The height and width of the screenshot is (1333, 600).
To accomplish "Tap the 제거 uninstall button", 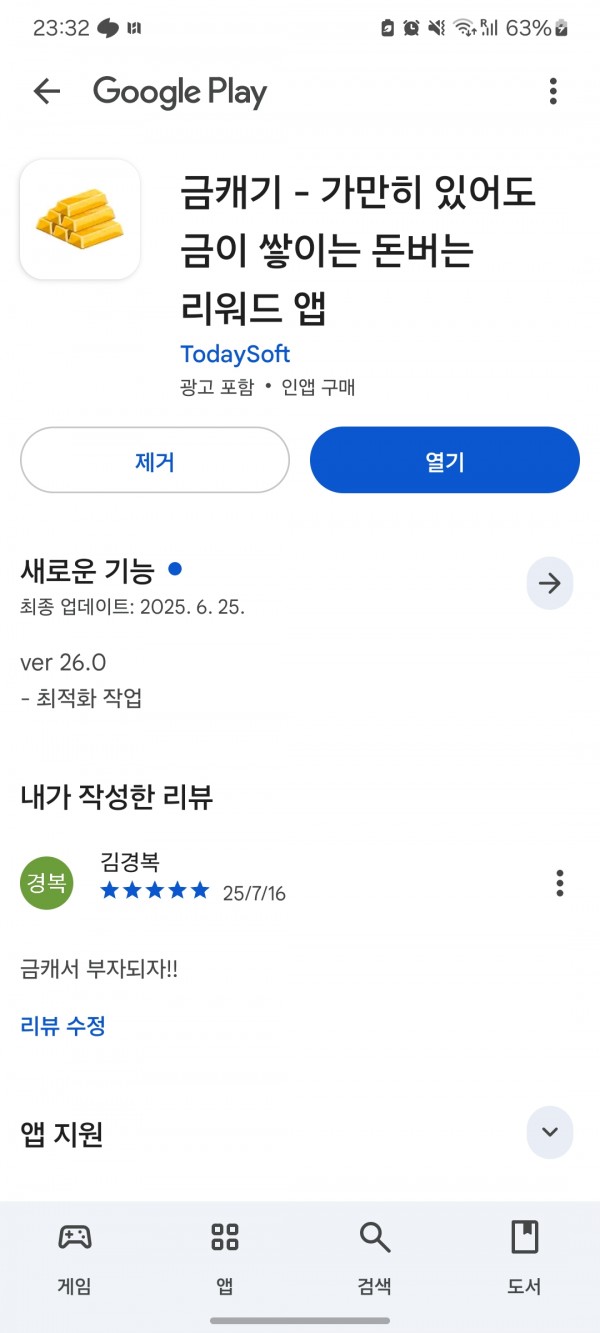I will tap(155, 460).
